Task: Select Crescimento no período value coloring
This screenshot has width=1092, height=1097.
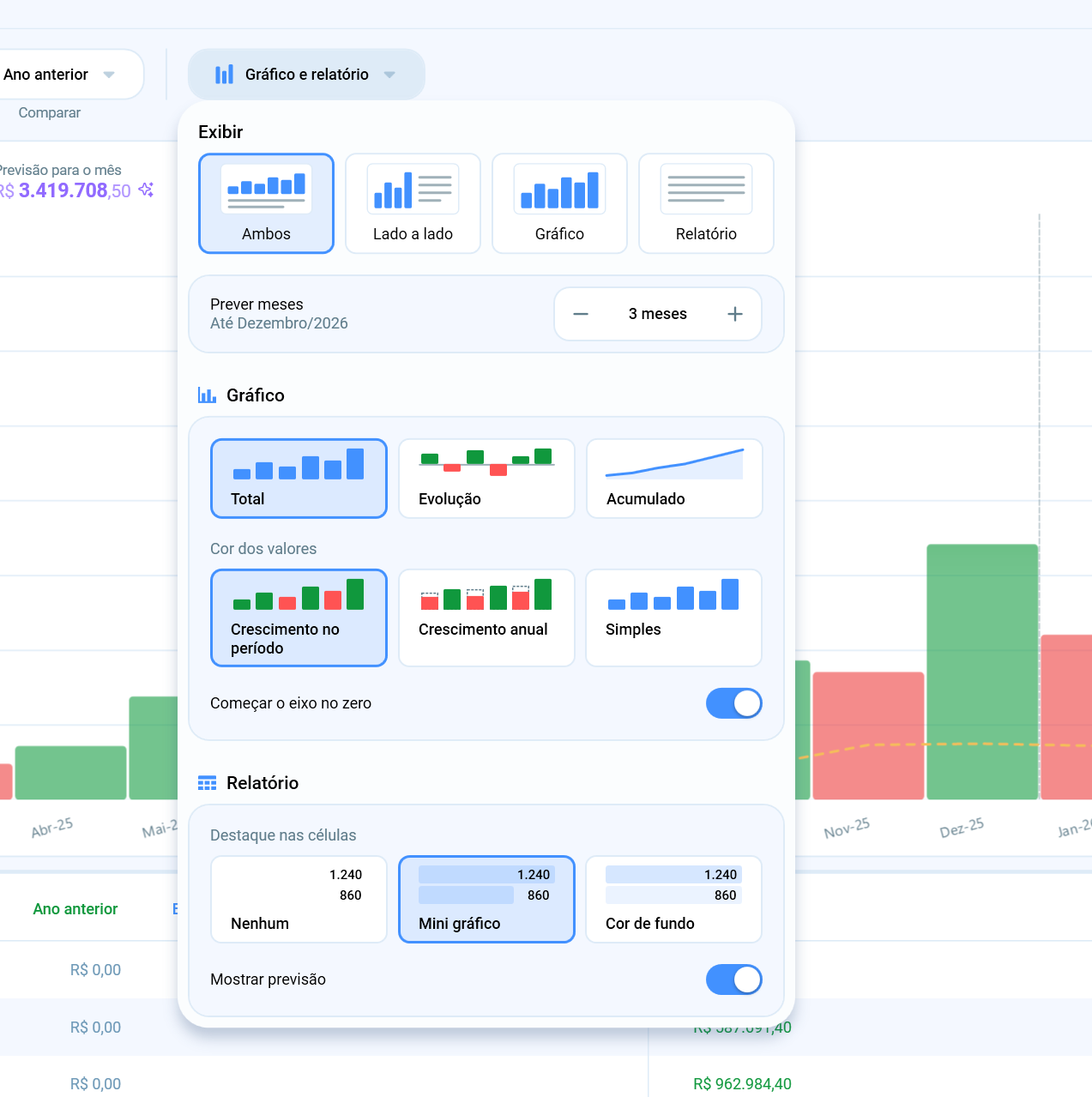Action: [299, 618]
